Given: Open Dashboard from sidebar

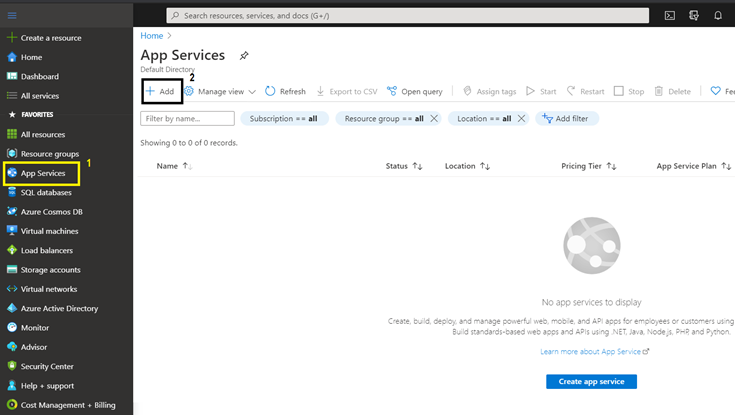Looking at the screenshot, I should 40,76.
